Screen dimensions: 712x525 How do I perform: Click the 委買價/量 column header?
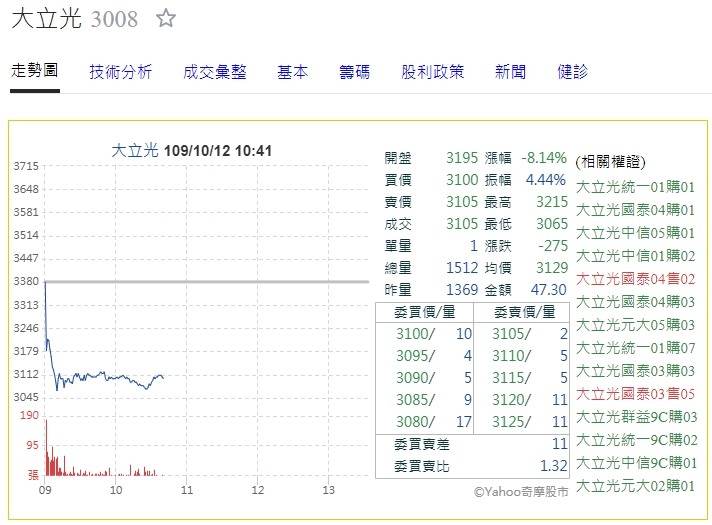coord(425,312)
